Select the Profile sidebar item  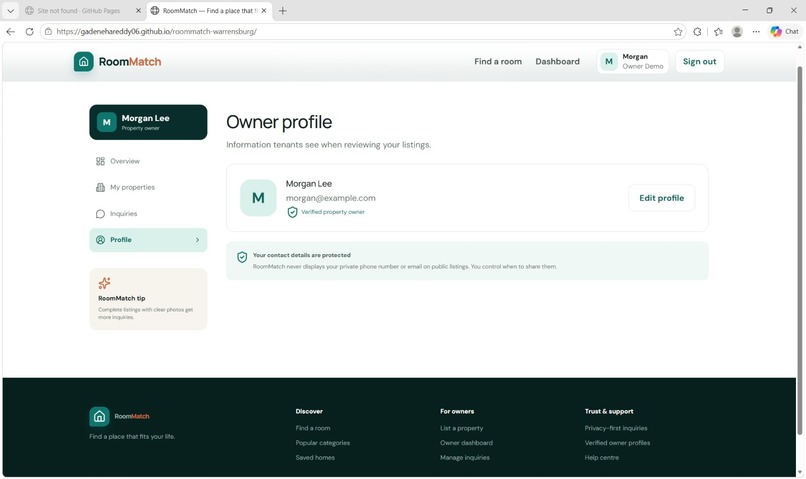click(148, 240)
